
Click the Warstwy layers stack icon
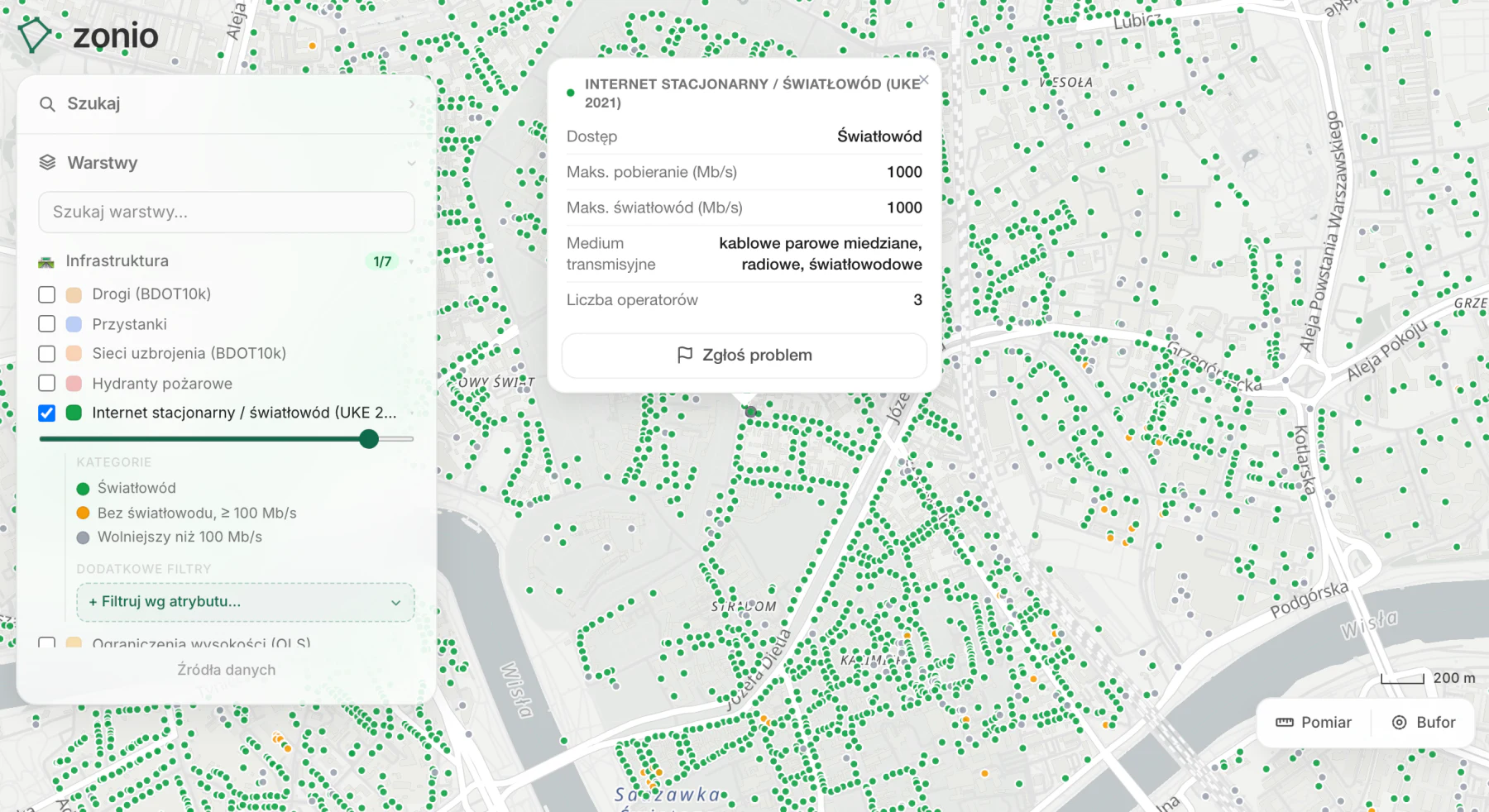47,163
